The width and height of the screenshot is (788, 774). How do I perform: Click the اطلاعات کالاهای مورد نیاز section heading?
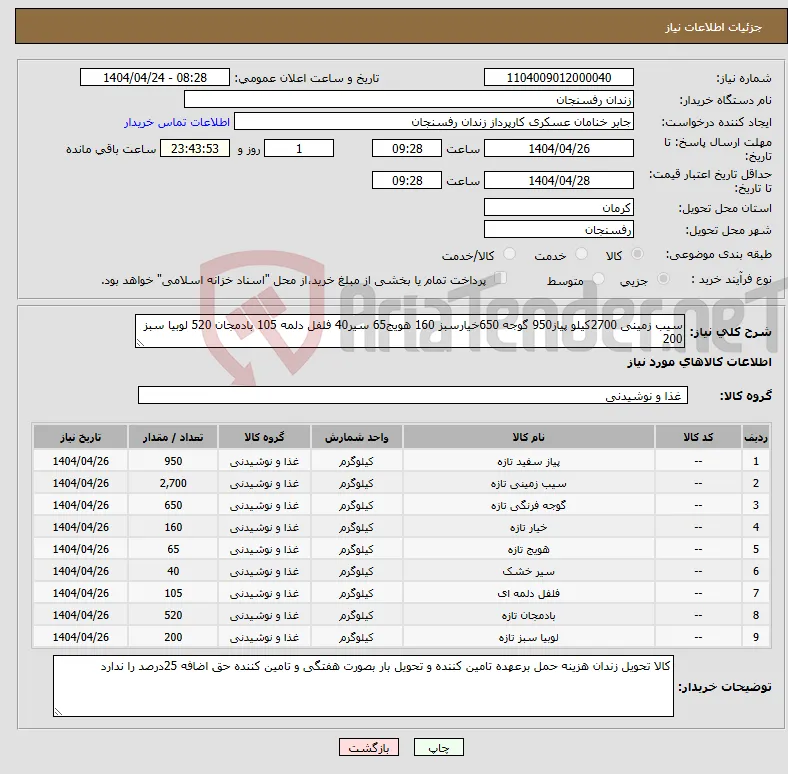[x=699, y=362]
